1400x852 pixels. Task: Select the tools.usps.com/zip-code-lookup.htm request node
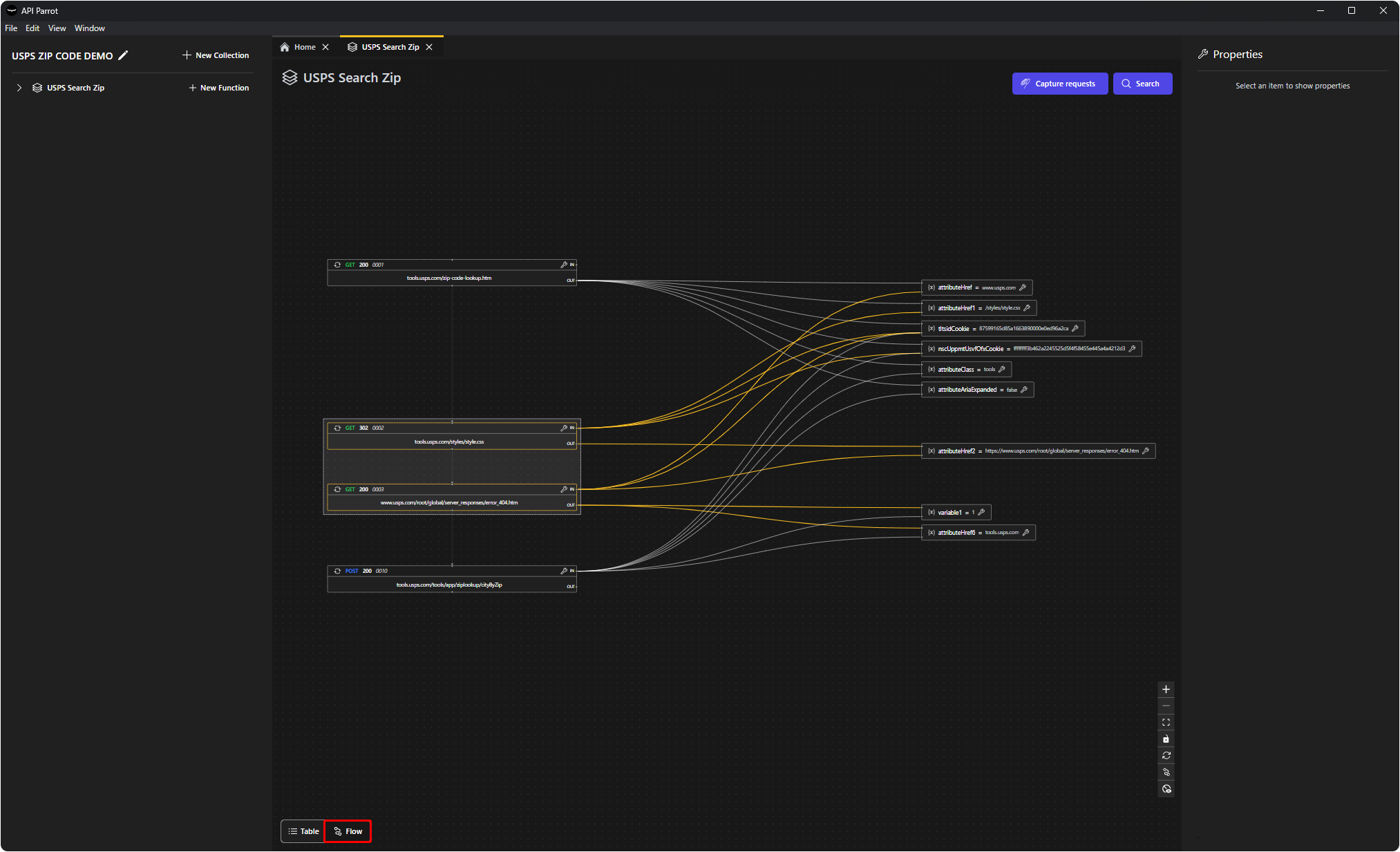tap(452, 272)
